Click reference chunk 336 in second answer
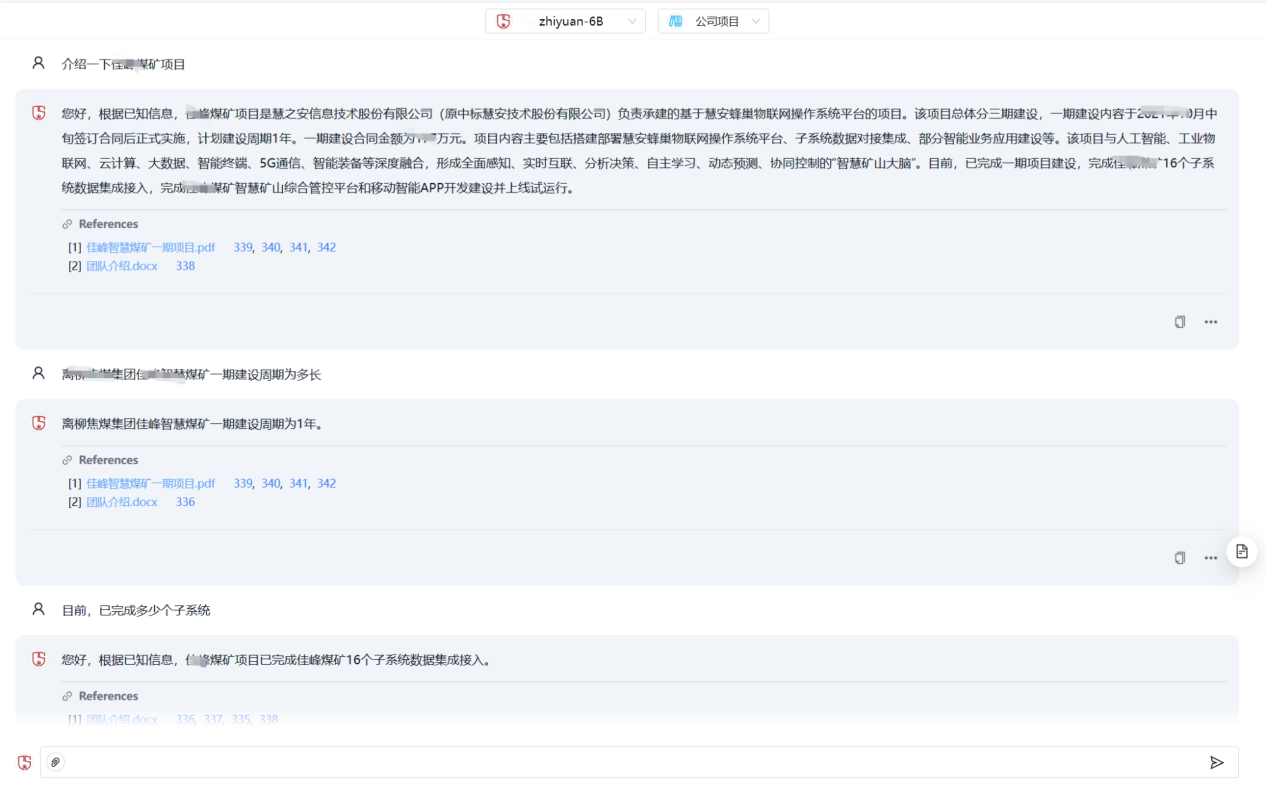 [x=185, y=502]
